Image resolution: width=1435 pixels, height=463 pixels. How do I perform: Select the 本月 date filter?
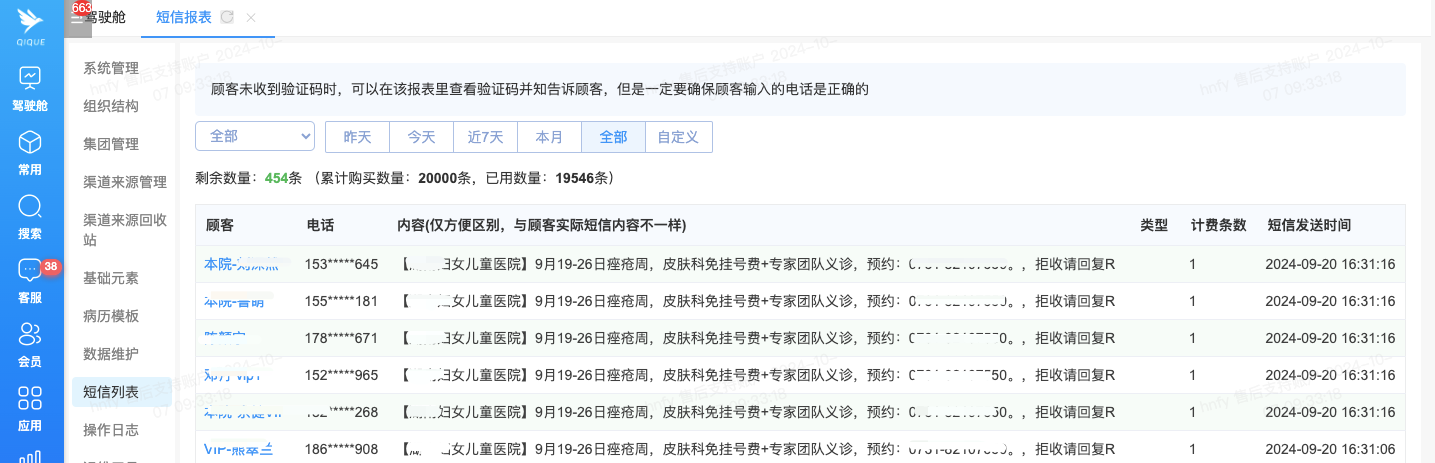(x=549, y=137)
